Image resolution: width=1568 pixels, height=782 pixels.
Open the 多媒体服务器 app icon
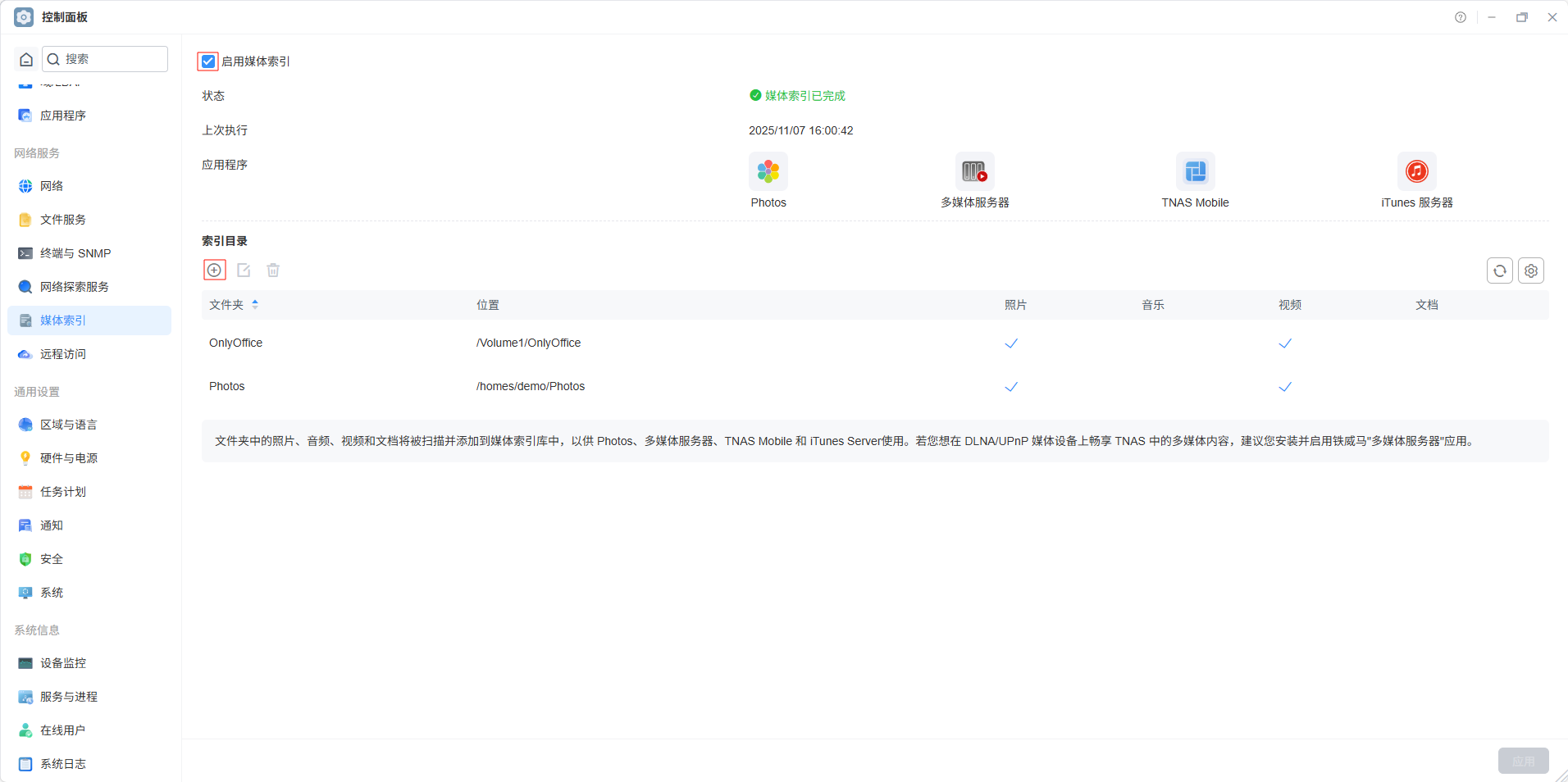974,171
